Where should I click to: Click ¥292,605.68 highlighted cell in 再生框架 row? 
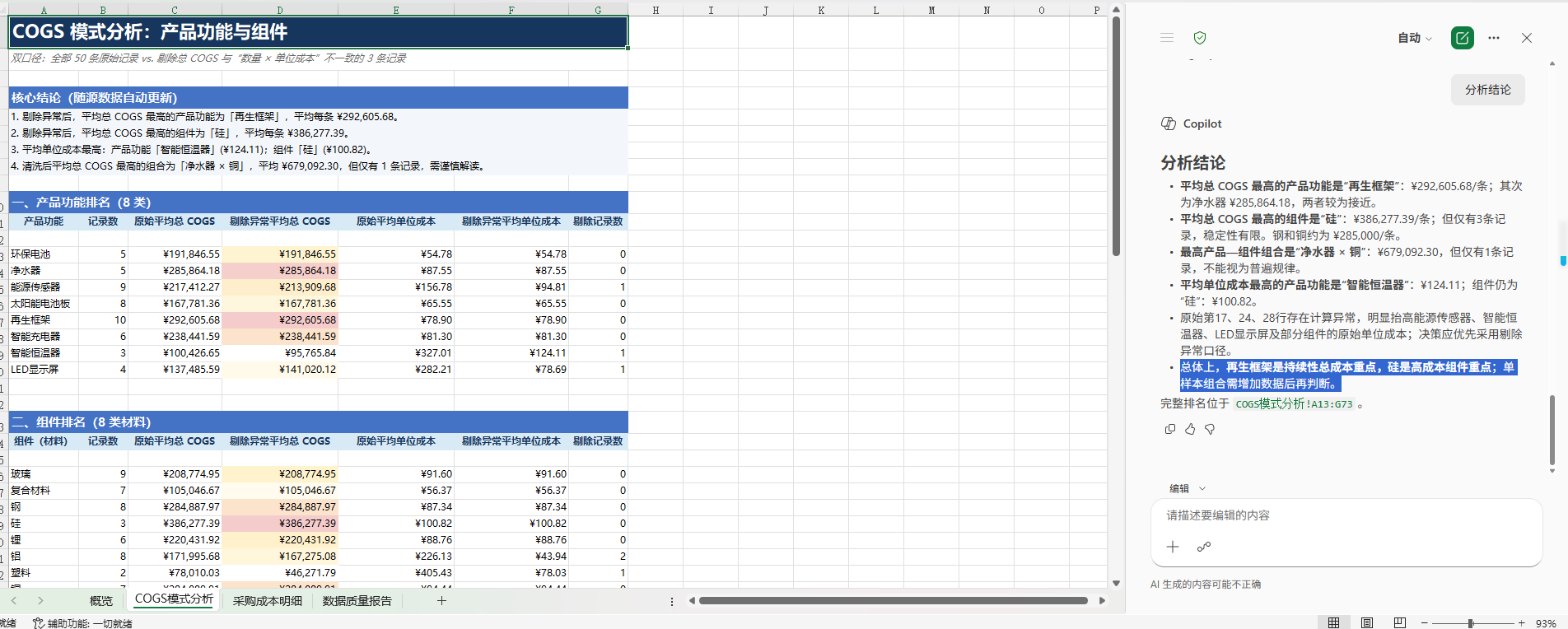coord(280,320)
